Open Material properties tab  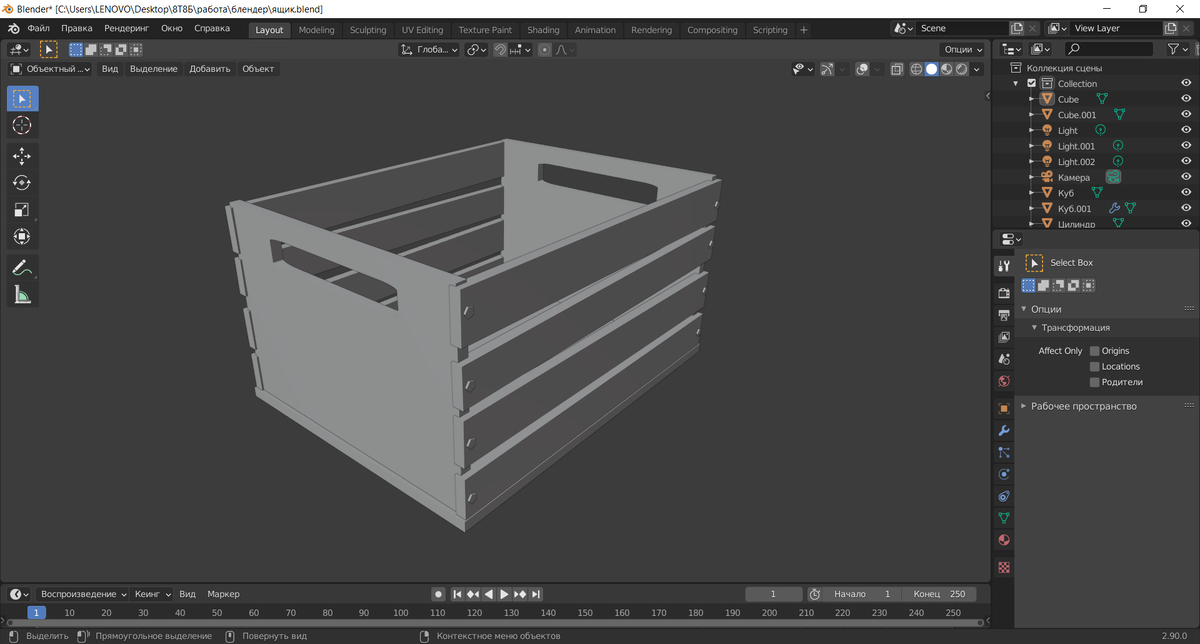pyautogui.click(x=1004, y=540)
